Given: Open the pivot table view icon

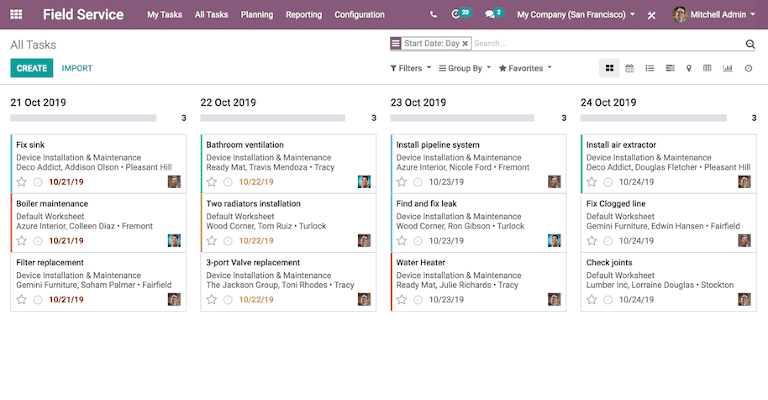Looking at the screenshot, I should 707,69.
